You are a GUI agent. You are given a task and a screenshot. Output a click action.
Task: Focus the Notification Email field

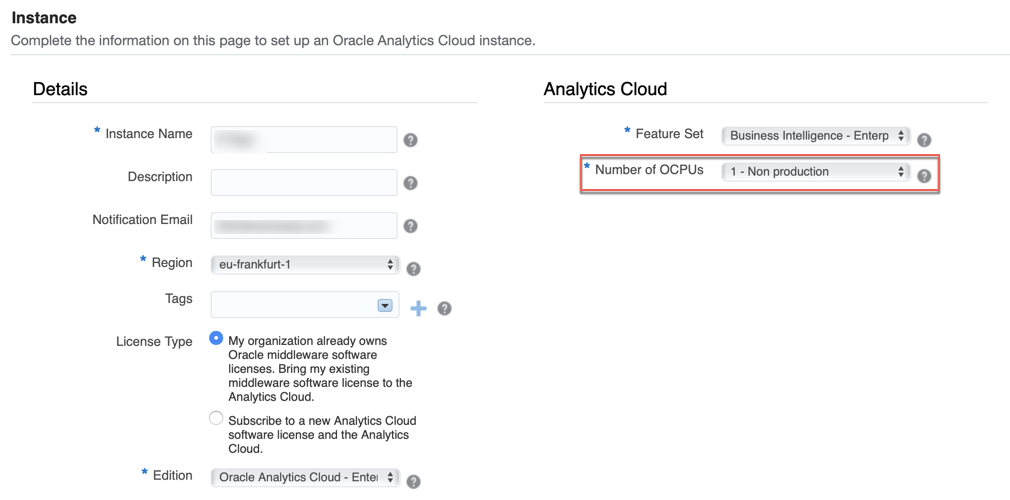click(304, 226)
